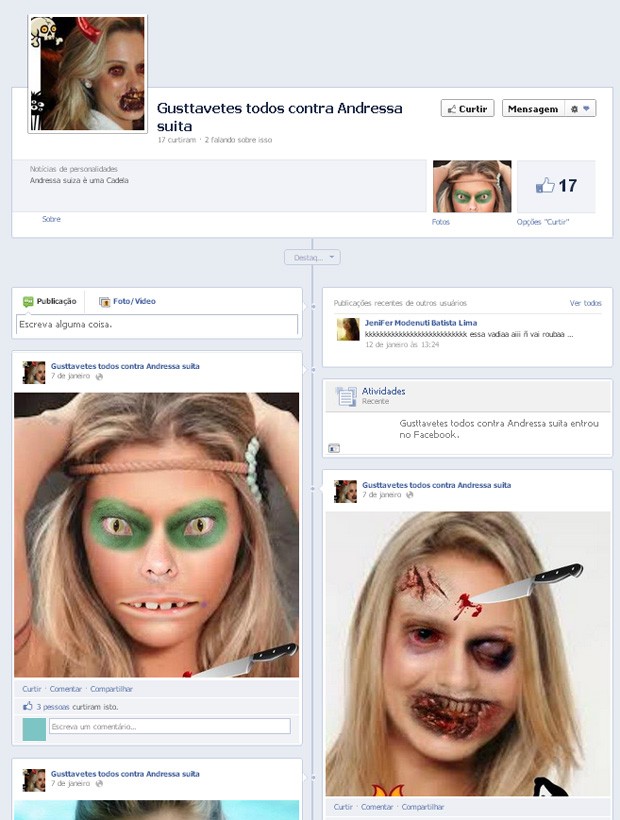Open the Mensagem message button
Image resolution: width=620 pixels, height=820 pixels.
533,109
